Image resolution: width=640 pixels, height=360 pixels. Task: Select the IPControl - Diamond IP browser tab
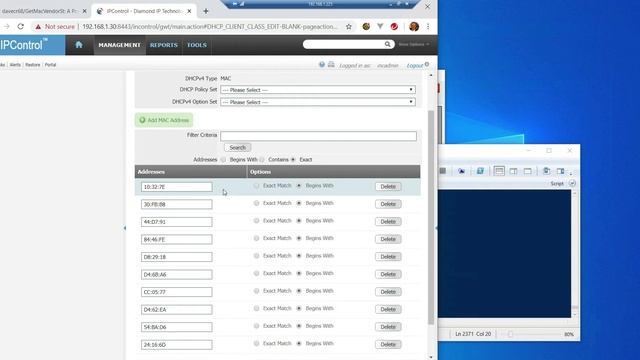pyautogui.click(x=144, y=11)
